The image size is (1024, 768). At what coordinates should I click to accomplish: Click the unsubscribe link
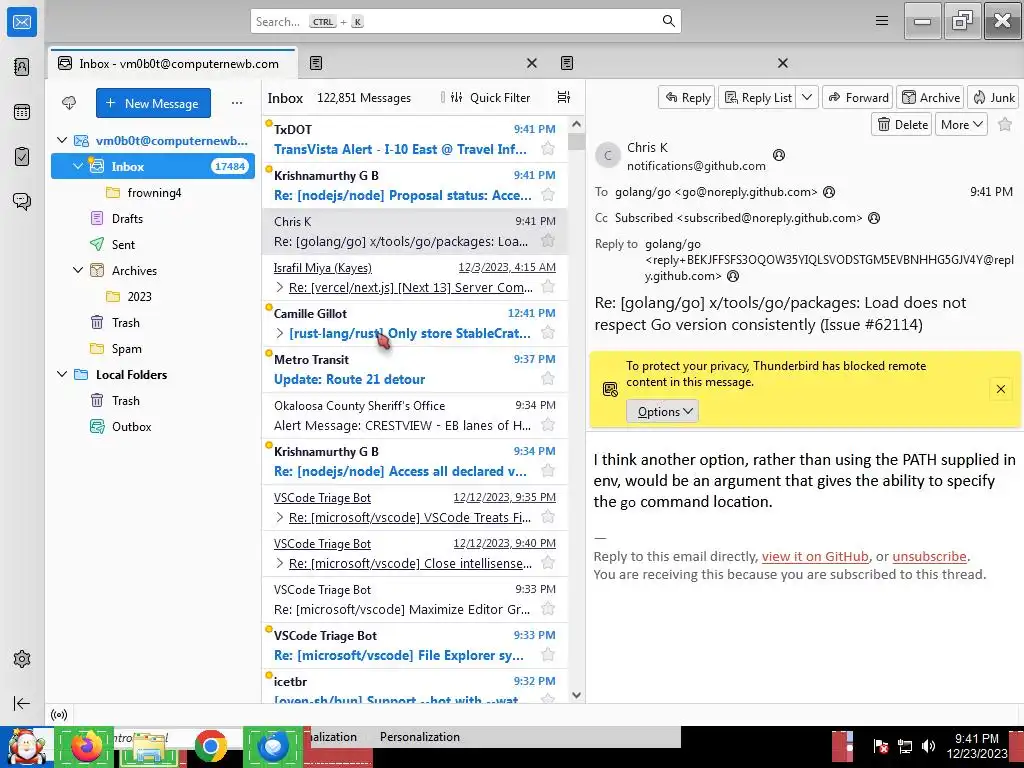click(x=929, y=556)
